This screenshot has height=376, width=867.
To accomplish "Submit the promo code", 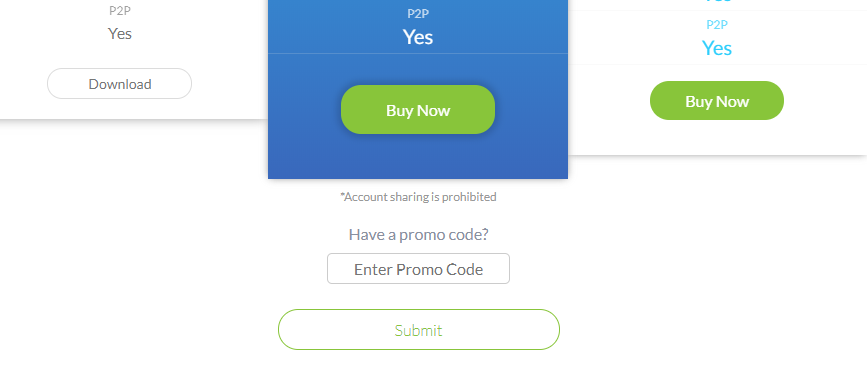I will click(419, 330).
